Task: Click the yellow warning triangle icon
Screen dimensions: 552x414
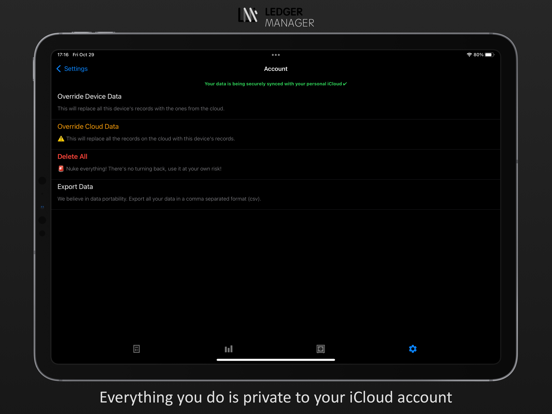Action: tap(61, 139)
